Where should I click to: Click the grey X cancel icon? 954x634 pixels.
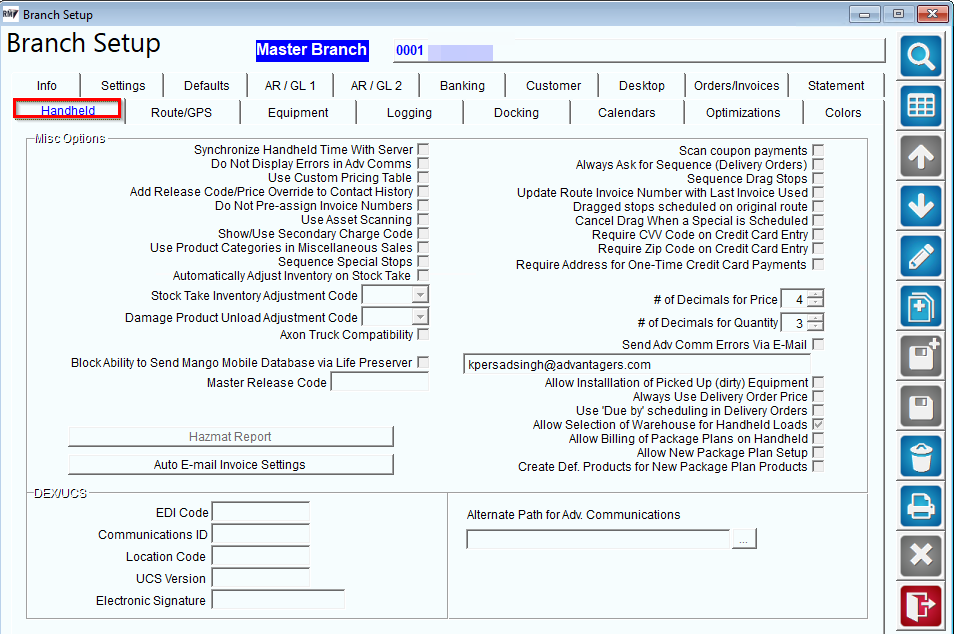[921, 556]
